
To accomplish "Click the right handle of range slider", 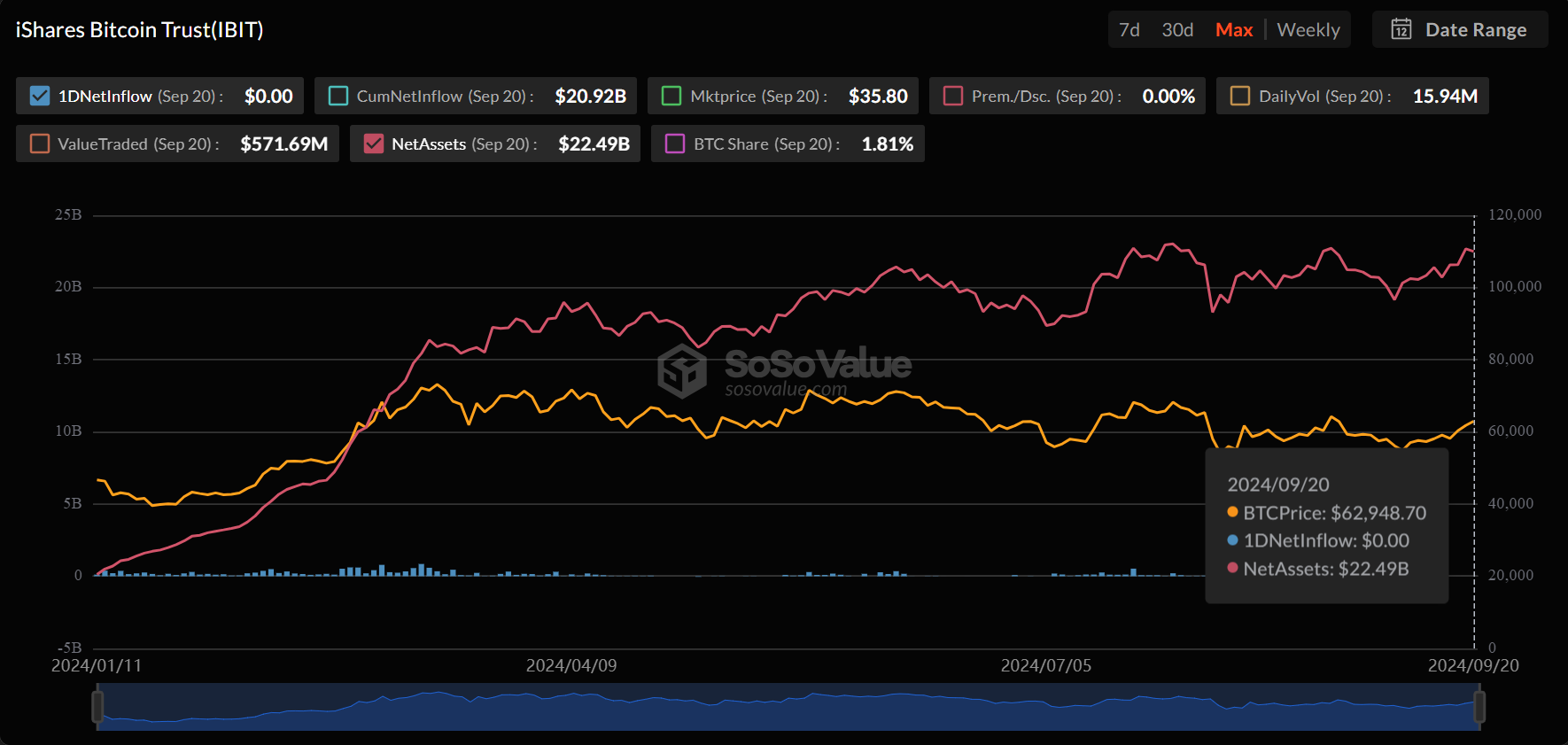I will 1479,707.
